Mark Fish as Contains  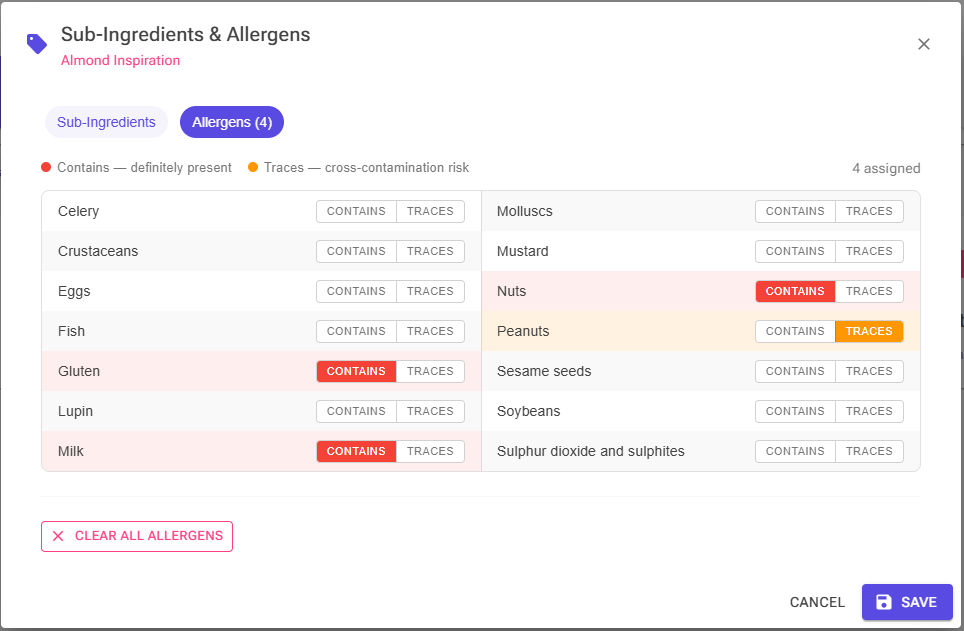click(356, 331)
